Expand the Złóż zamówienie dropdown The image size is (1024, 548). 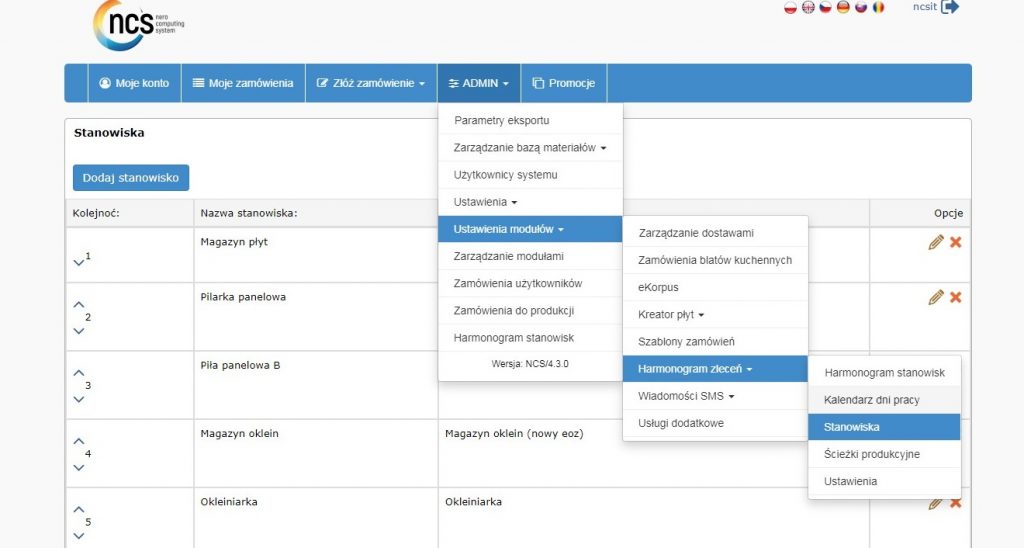371,83
